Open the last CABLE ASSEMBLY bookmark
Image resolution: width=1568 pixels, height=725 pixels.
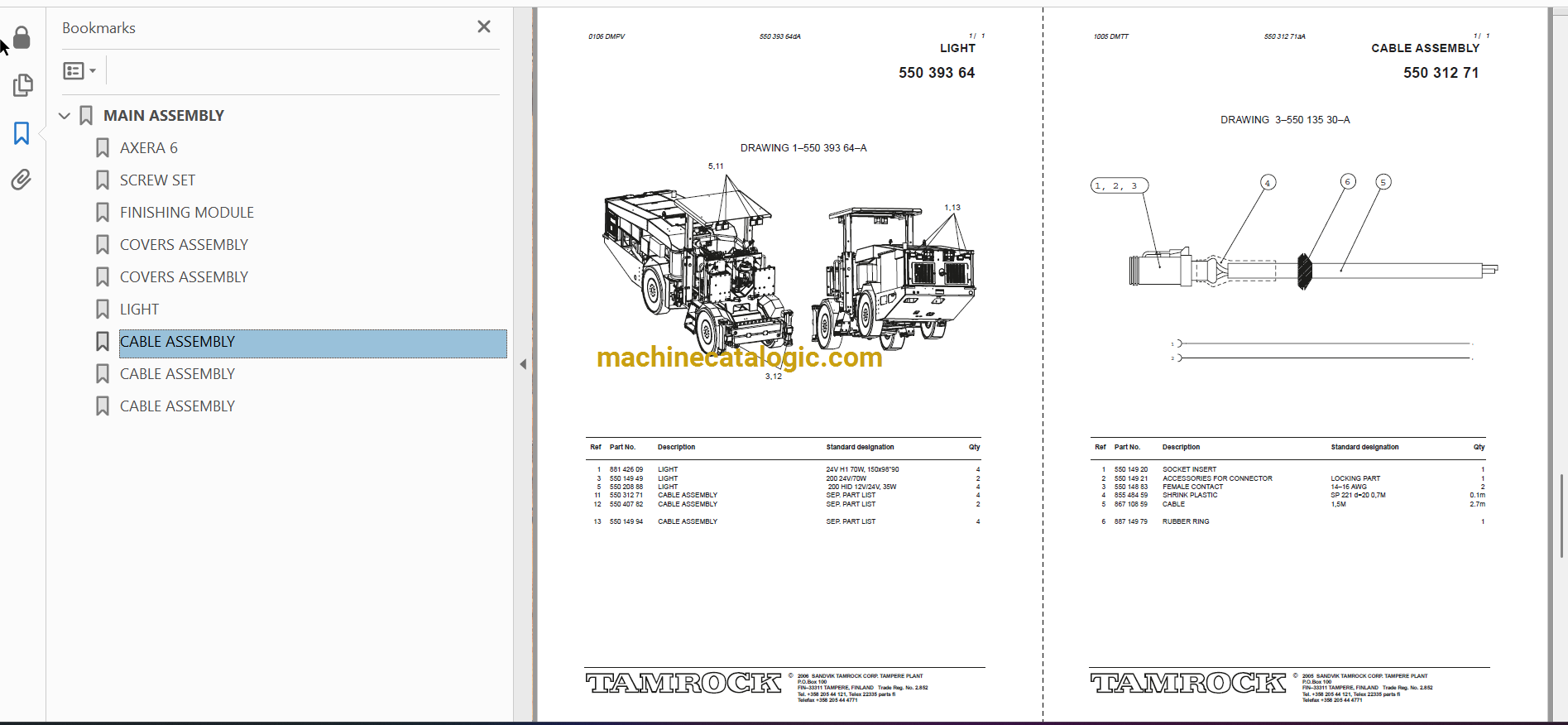(x=177, y=406)
